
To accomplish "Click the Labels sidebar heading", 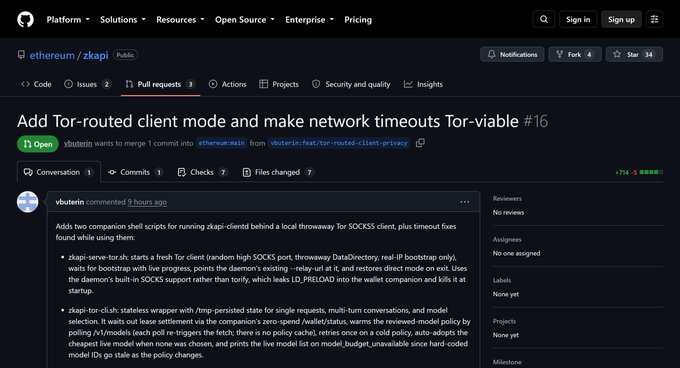I will click(x=502, y=280).
